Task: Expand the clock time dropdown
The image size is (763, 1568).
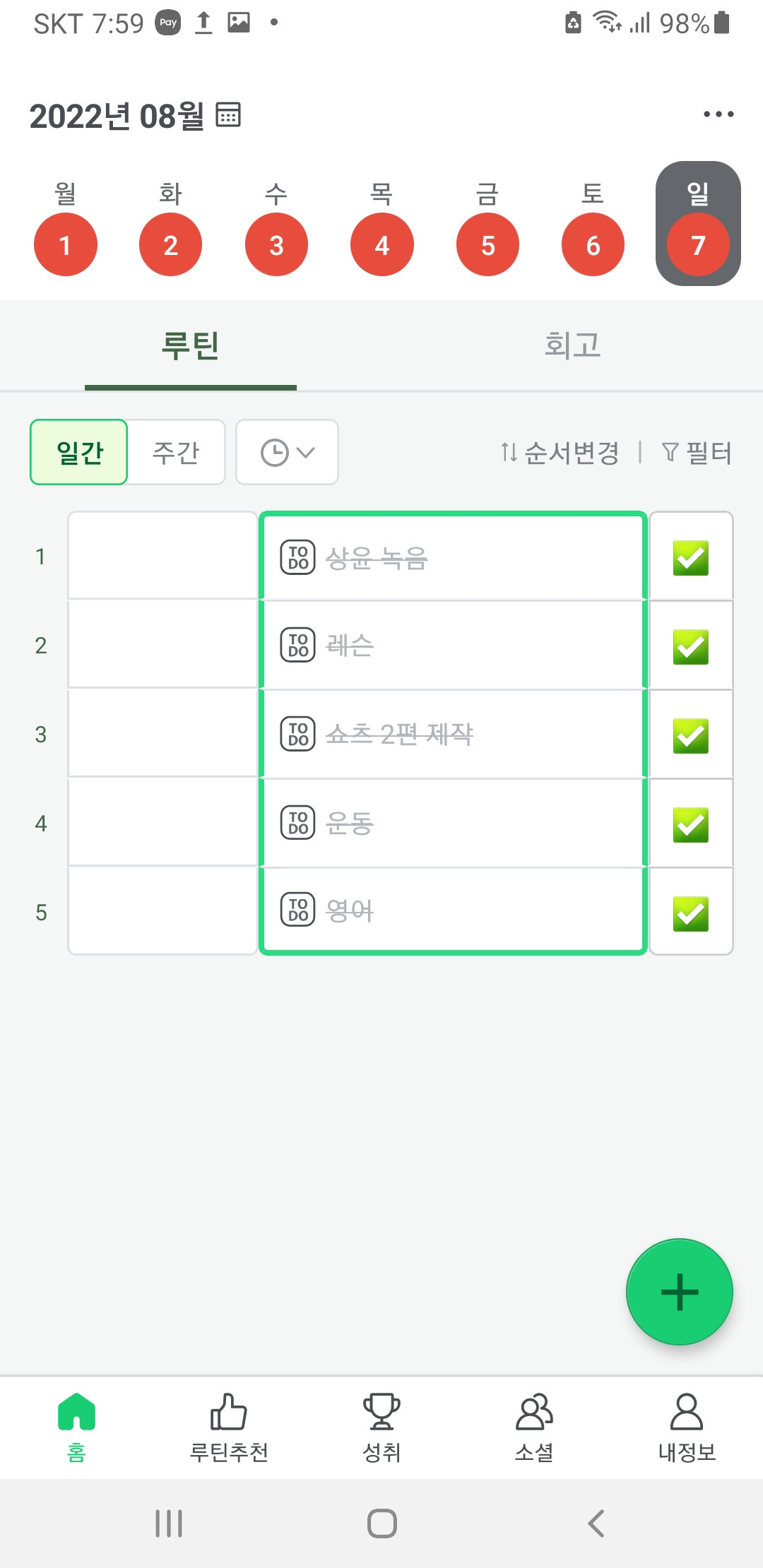Action: [x=287, y=453]
